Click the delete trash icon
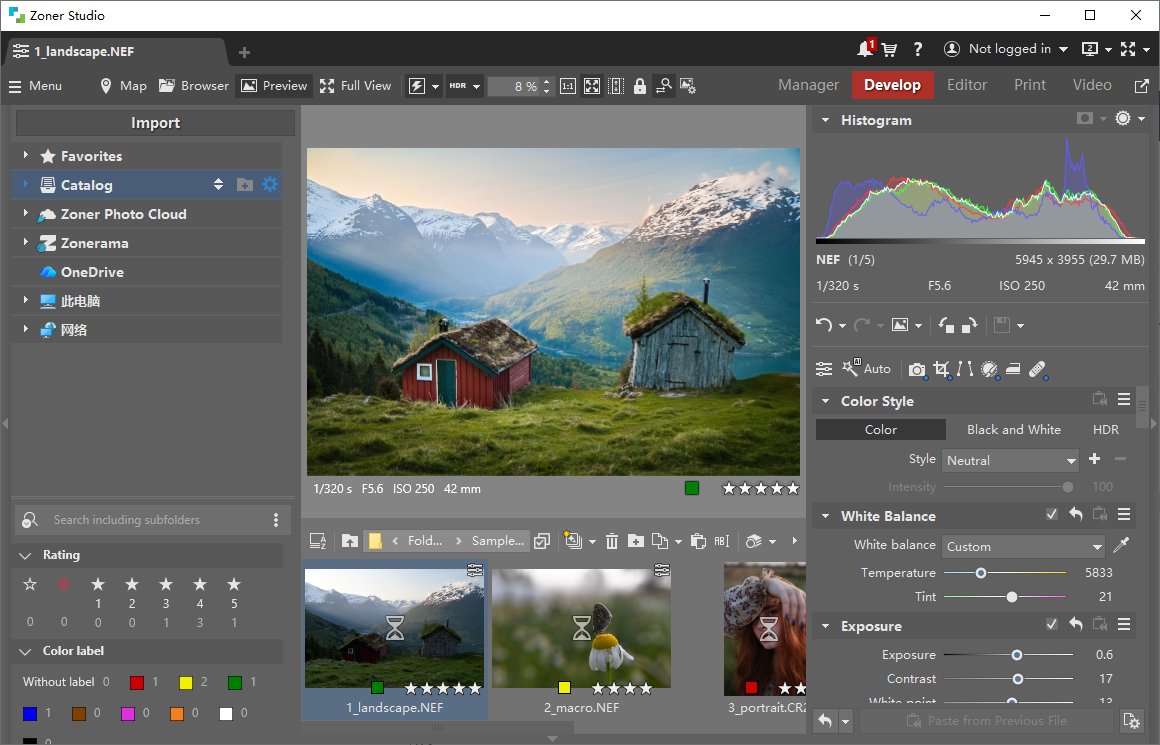This screenshot has height=745, width=1160. [612, 542]
